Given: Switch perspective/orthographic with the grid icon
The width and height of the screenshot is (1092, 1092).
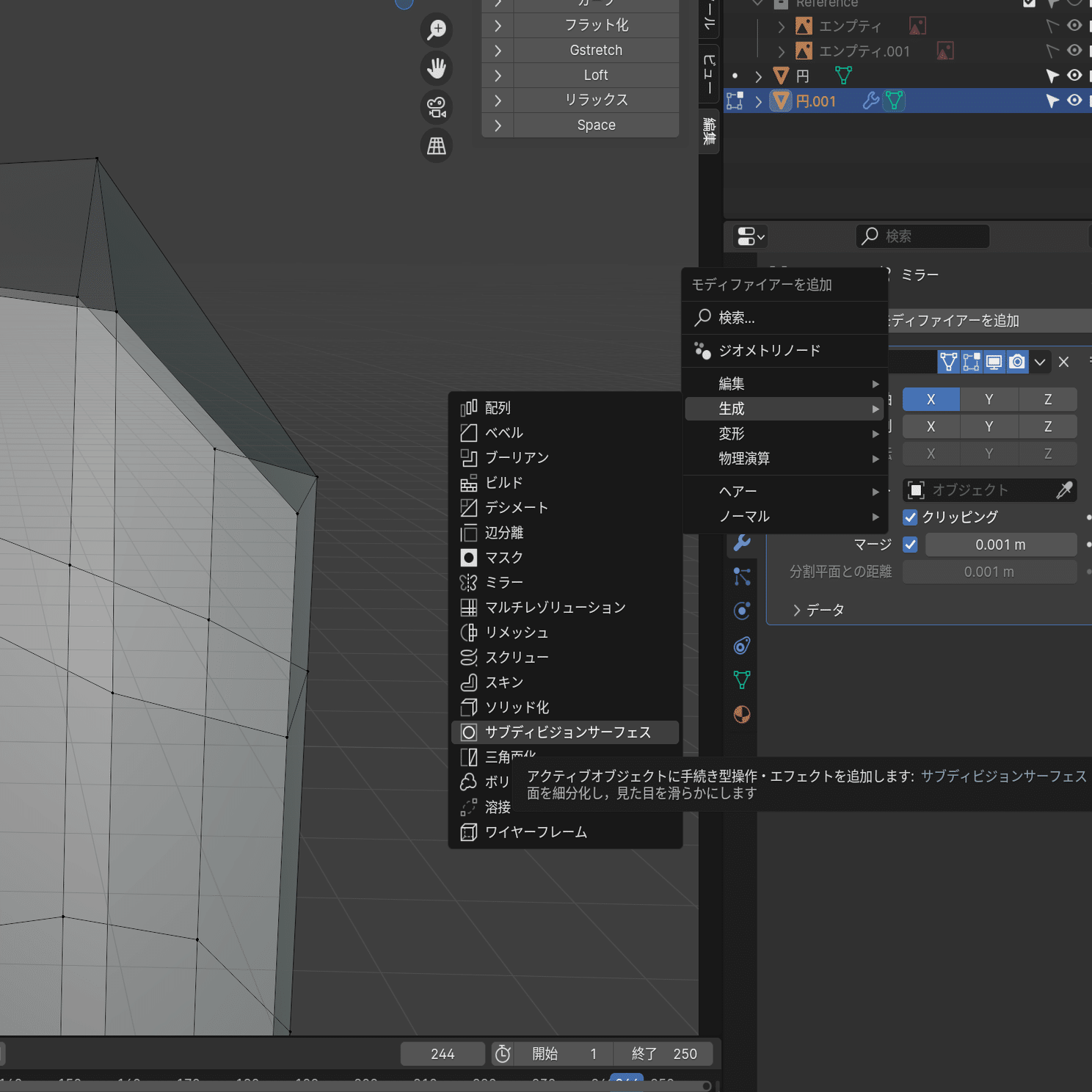Looking at the screenshot, I should pyautogui.click(x=437, y=146).
